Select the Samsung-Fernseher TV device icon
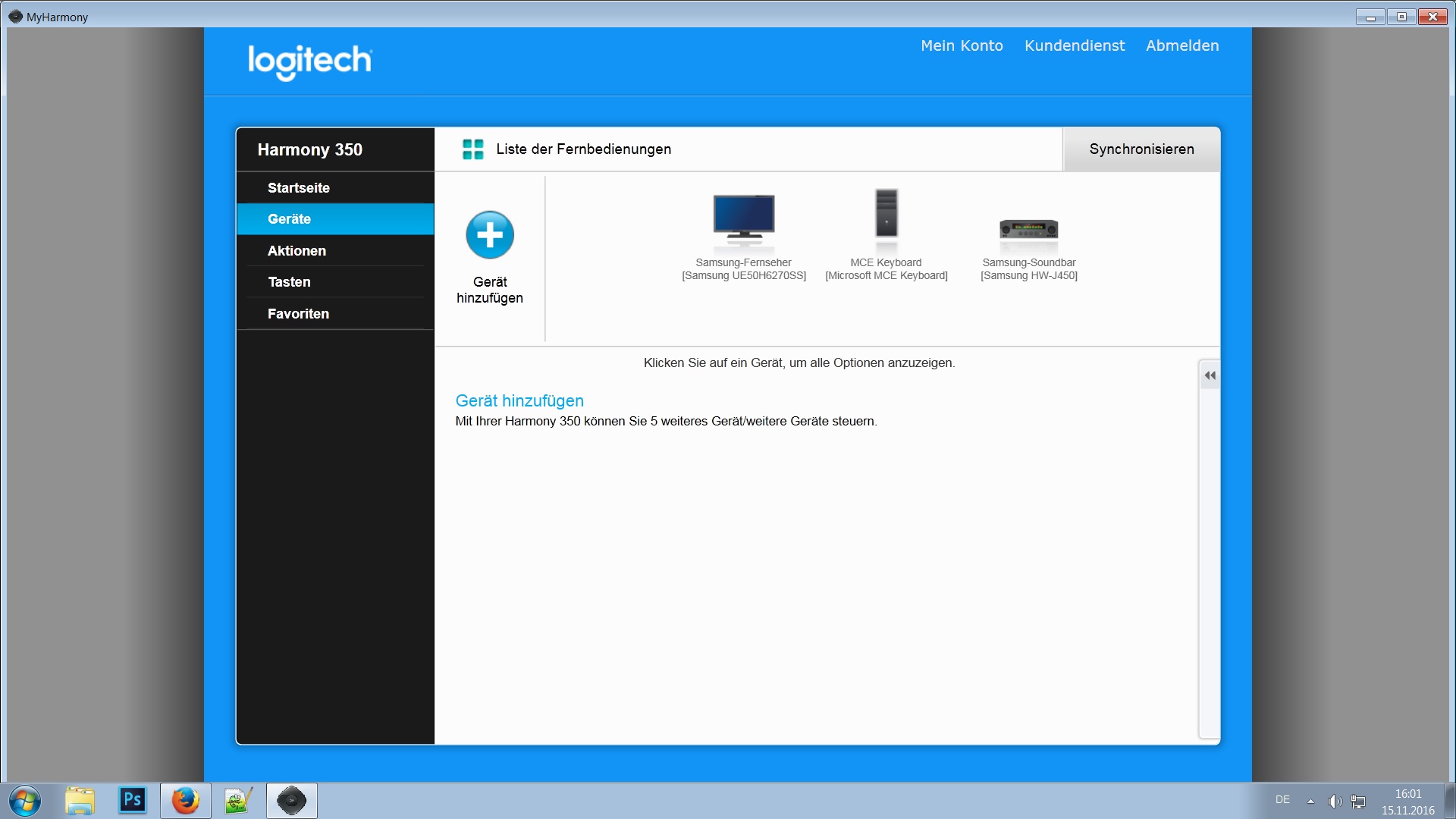 743,218
